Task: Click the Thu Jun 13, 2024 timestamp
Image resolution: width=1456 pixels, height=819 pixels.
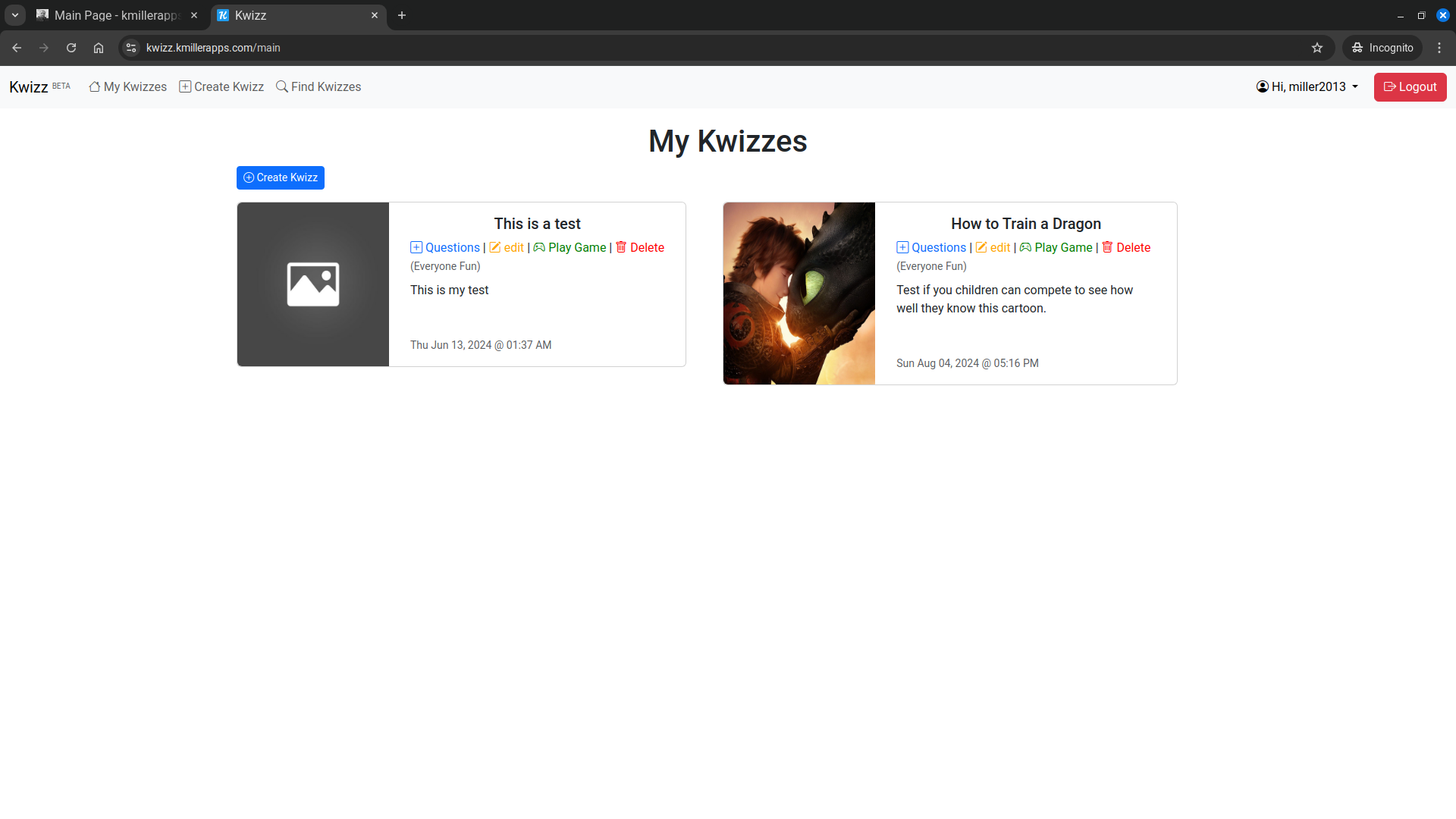Action: pyautogui.click(x=481, y=345)
